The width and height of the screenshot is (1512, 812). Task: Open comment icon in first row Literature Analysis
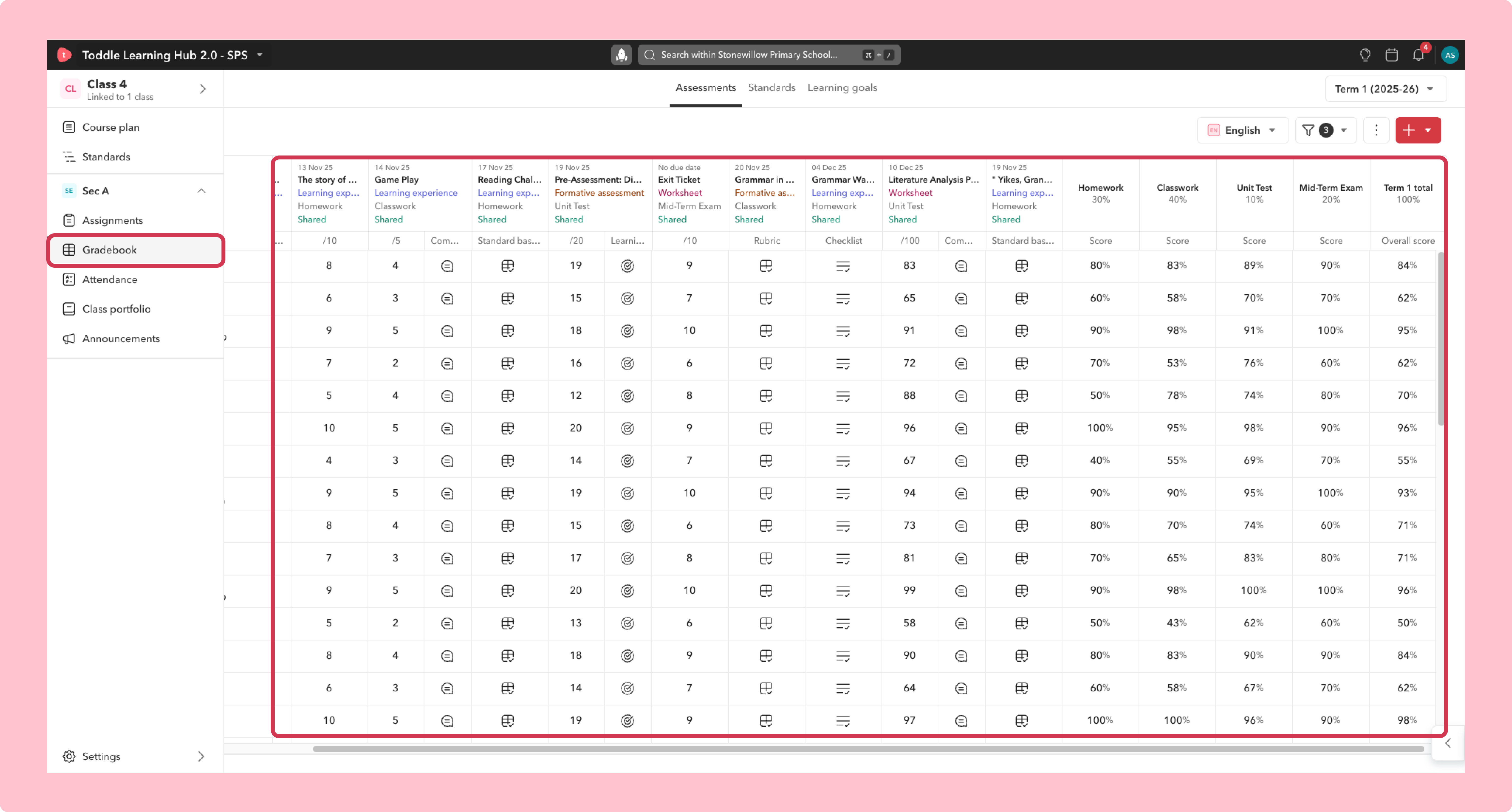961,266
